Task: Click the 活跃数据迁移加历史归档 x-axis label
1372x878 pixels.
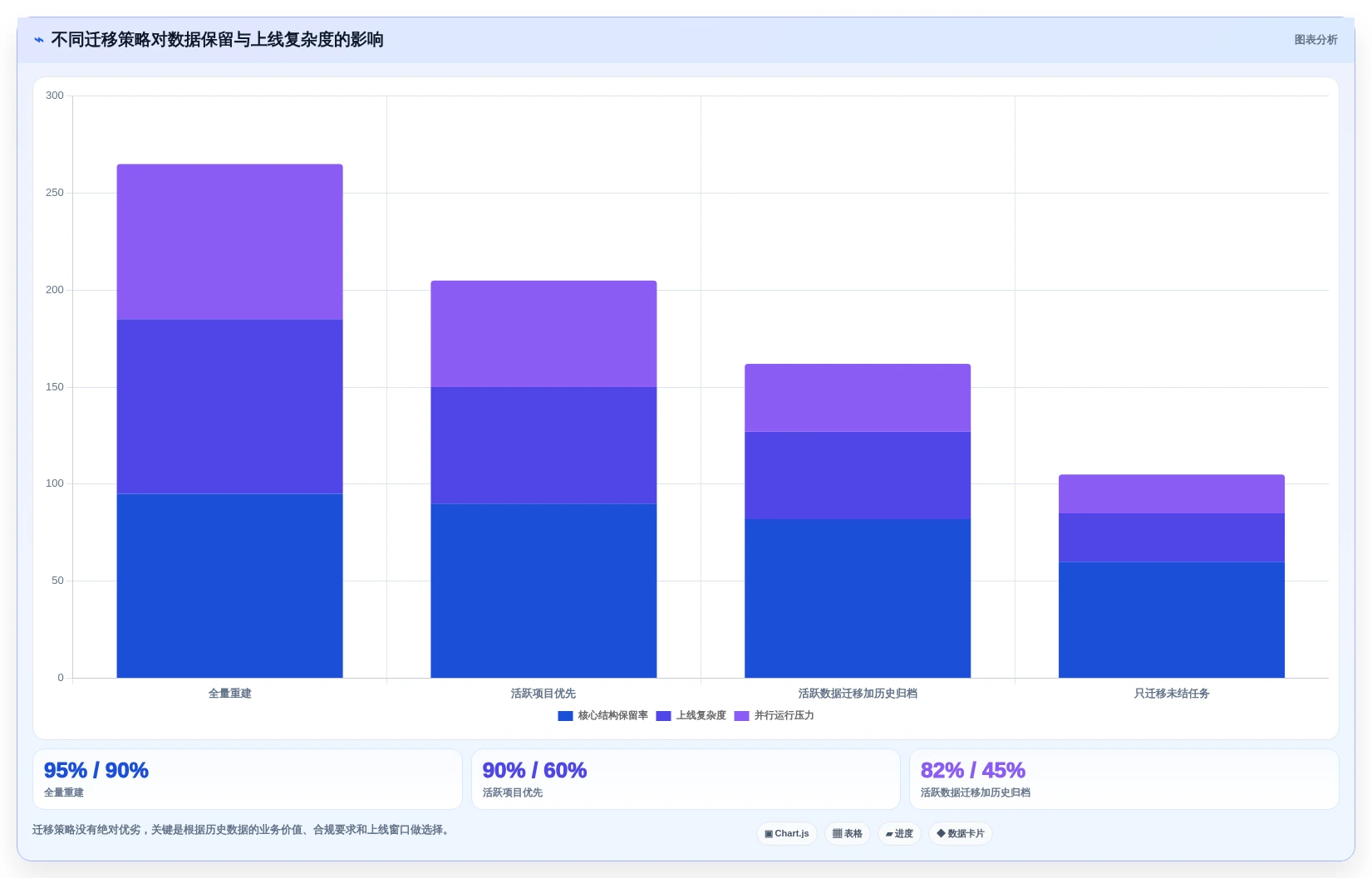Action: coord(858,694)
